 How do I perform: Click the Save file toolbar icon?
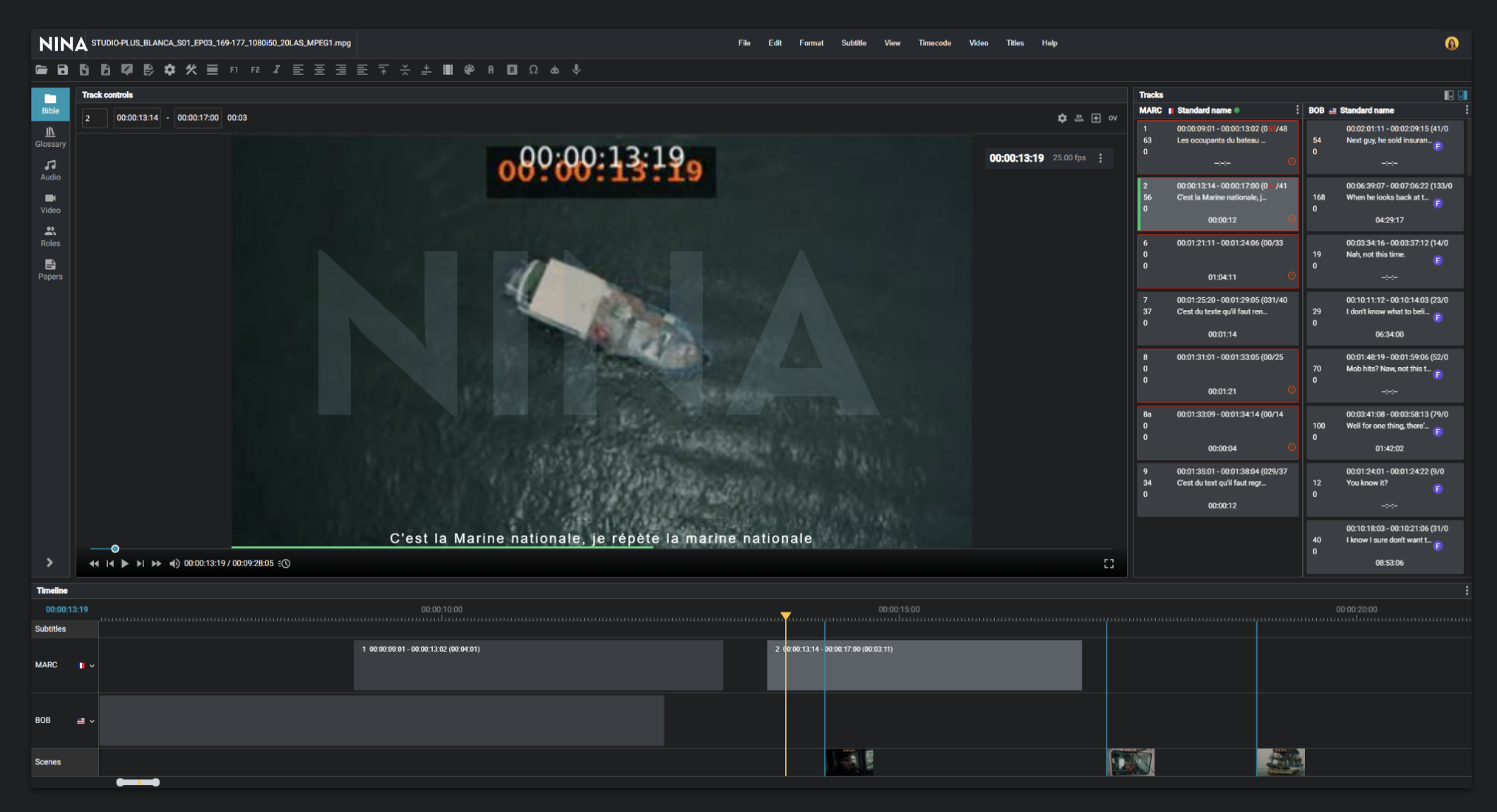(x=63, y=70)
